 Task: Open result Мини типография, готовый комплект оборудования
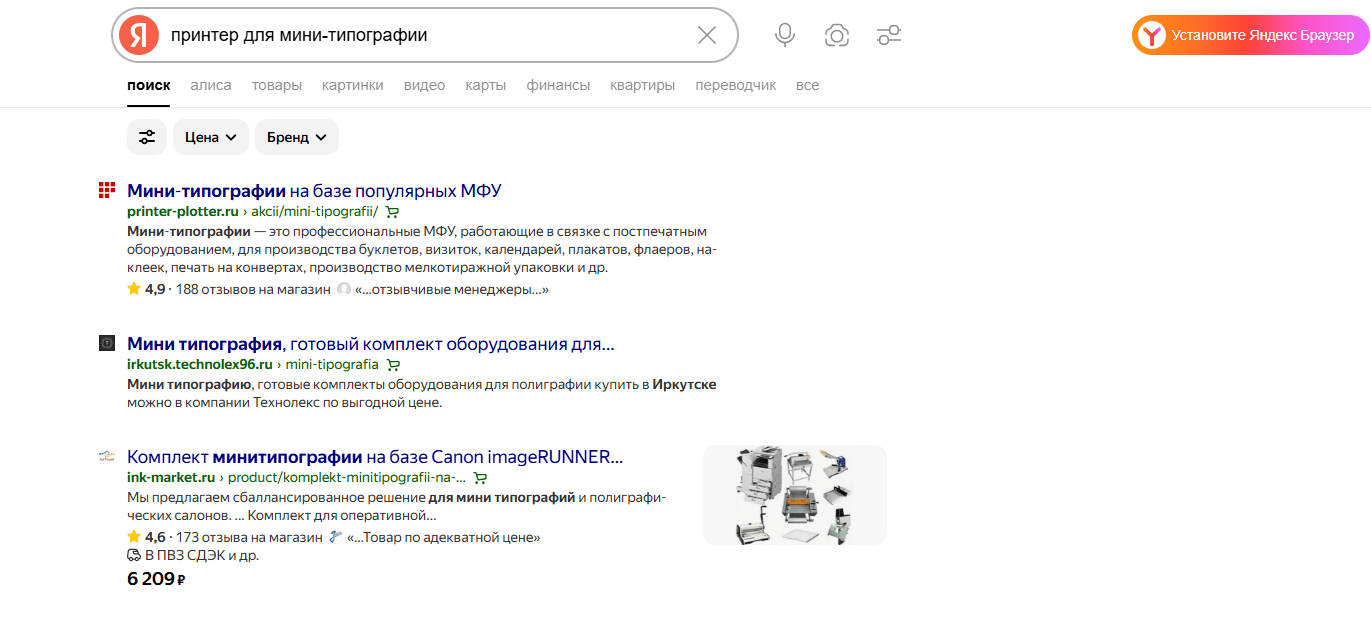coord(371,344)
